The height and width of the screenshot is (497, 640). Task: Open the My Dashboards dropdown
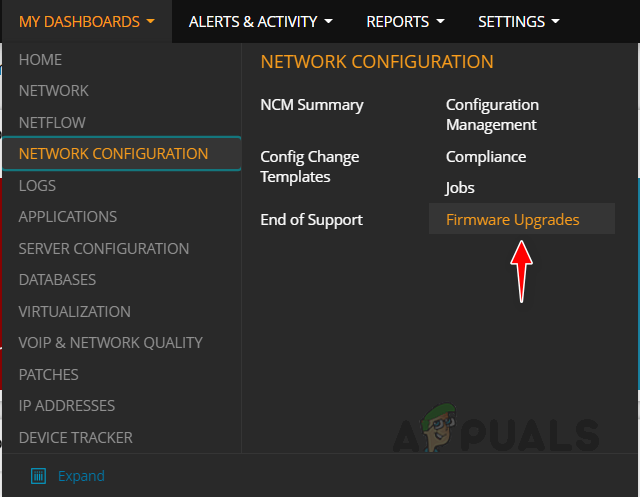point(86,21)
